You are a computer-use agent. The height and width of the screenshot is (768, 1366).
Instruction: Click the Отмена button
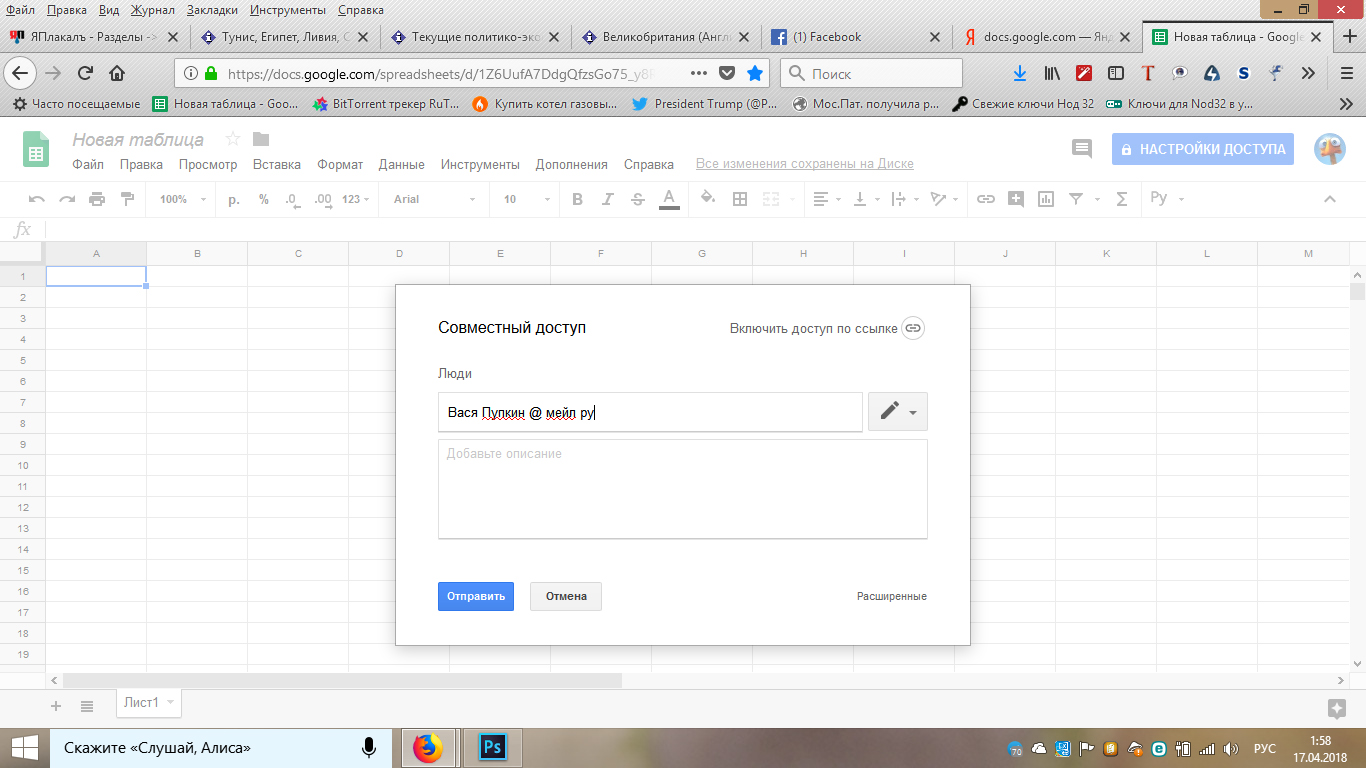[x=566, y=597]
